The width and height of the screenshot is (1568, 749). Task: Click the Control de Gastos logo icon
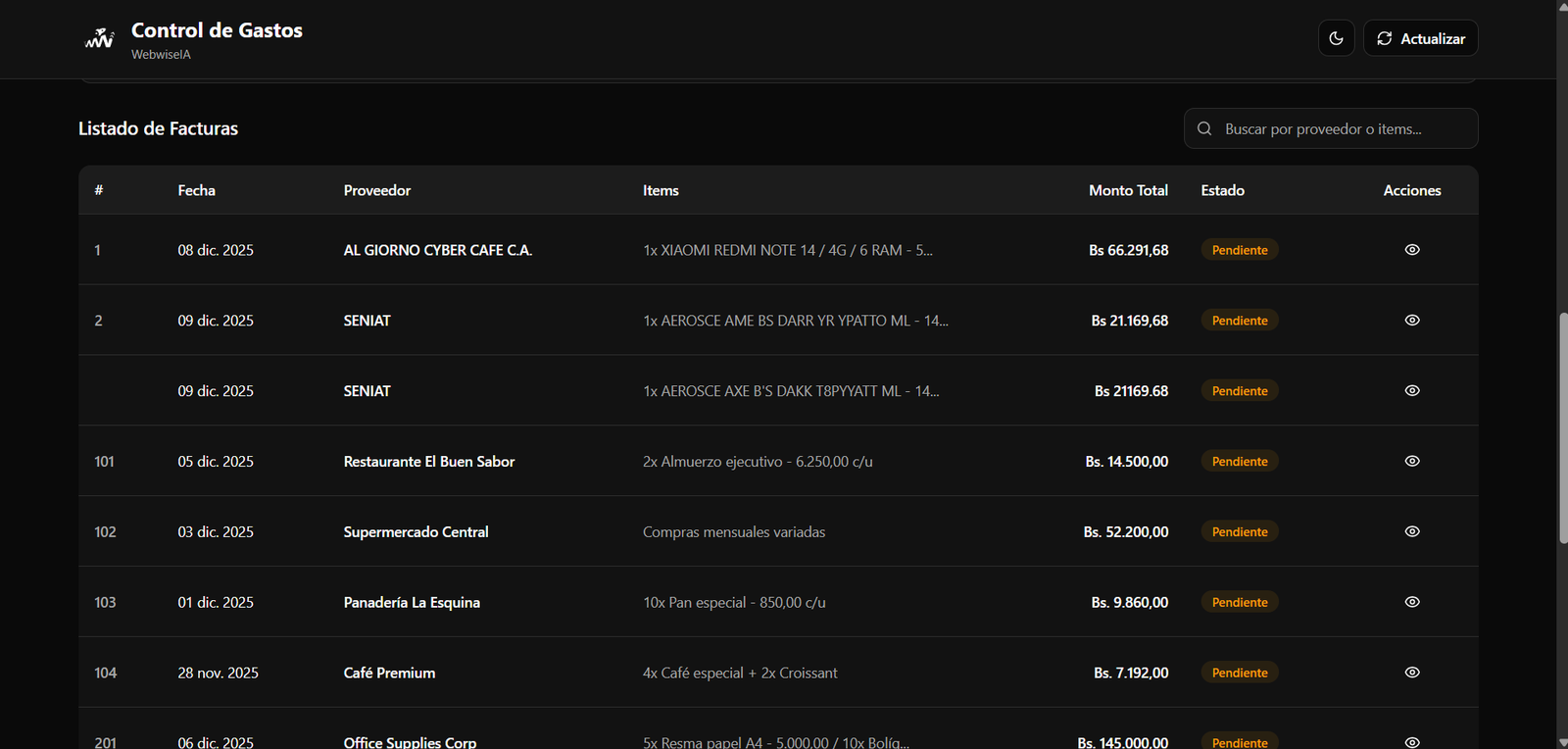coord(99,39)
